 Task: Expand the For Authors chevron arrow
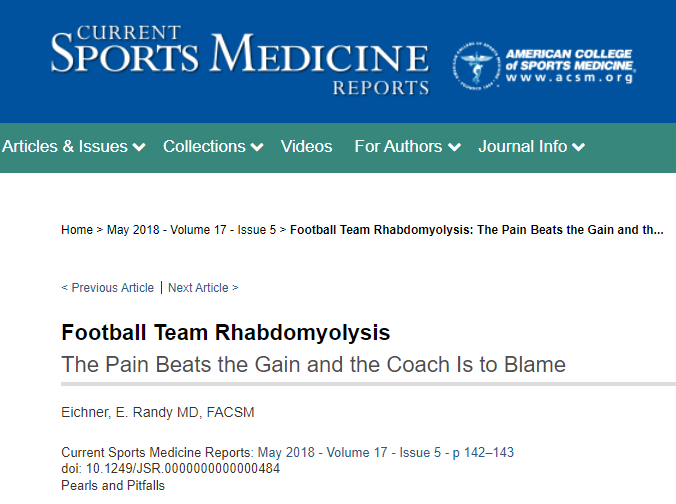(454, 147)
